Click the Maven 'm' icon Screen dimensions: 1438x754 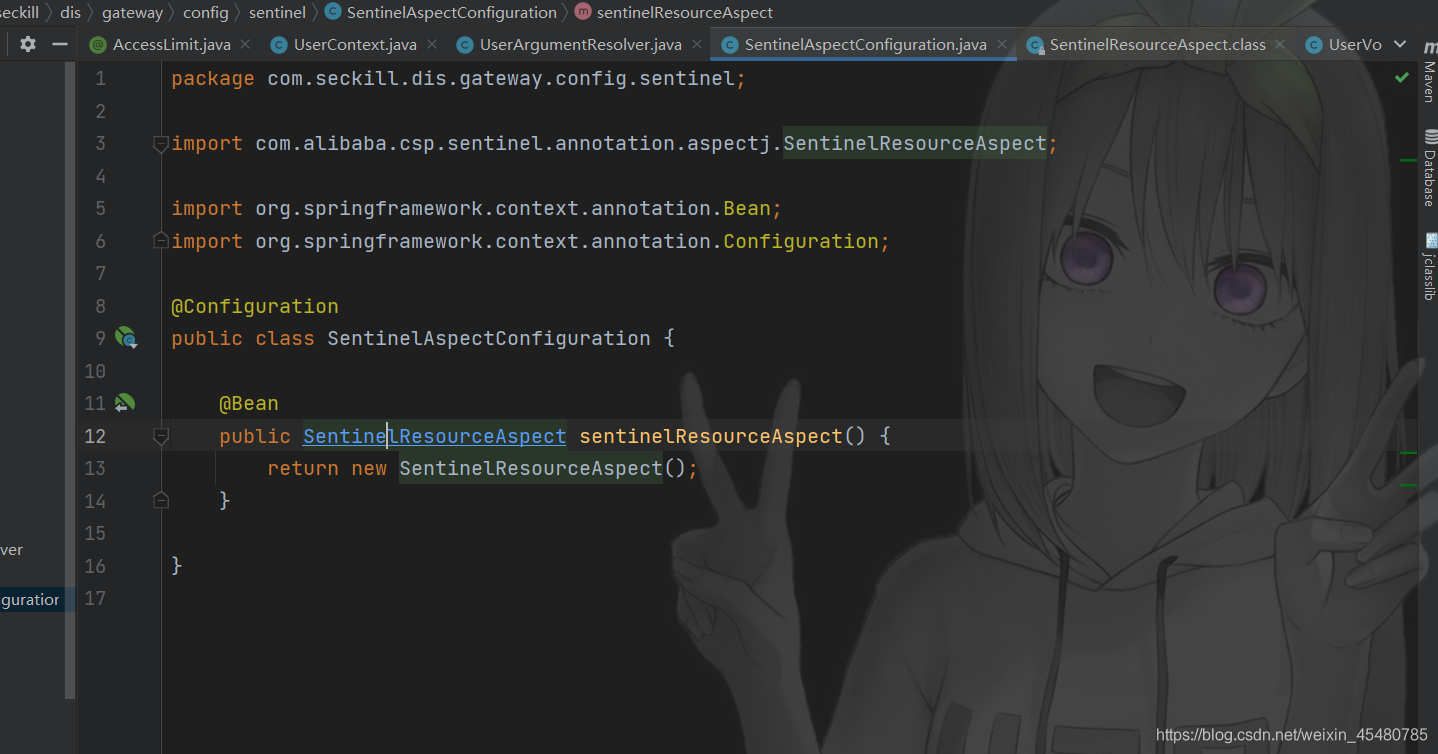tap(1430, 47)
